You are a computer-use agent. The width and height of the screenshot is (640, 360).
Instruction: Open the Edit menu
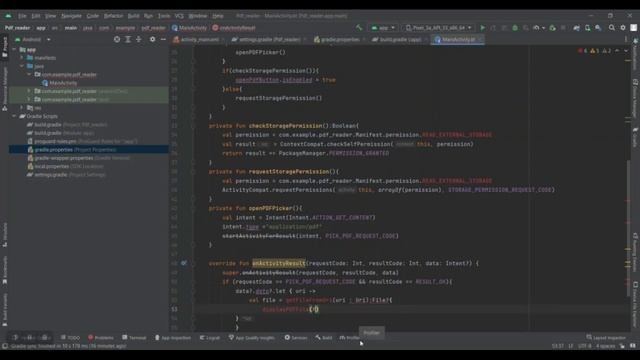(x=36, y=16)
